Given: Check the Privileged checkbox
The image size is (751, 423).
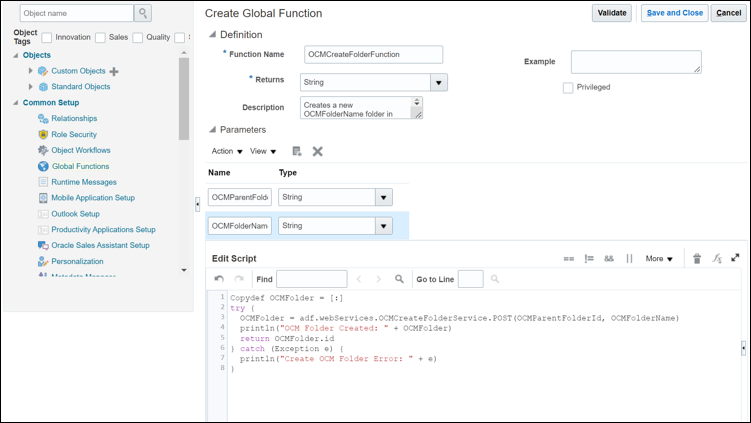Looking at the screenshot, I should 568,87.
